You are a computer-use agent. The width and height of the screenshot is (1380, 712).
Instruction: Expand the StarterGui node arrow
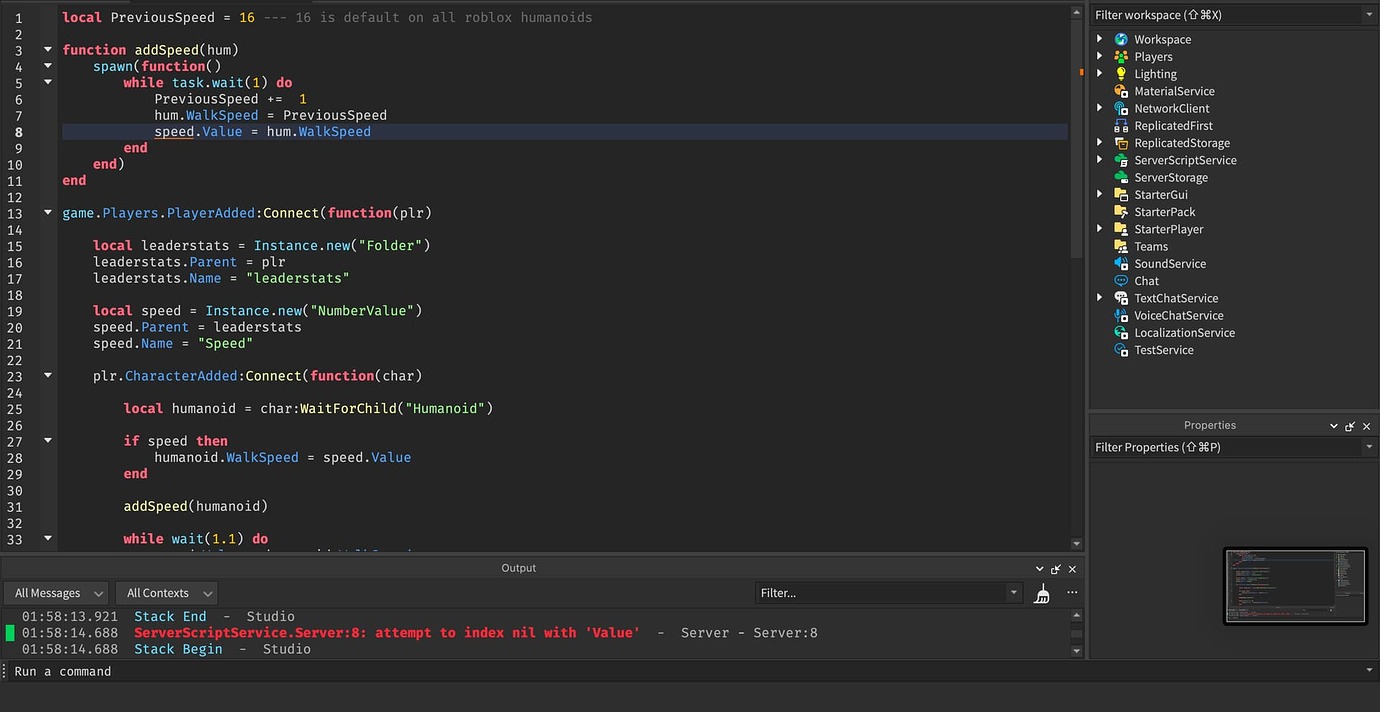click(x=1100, y=195)
